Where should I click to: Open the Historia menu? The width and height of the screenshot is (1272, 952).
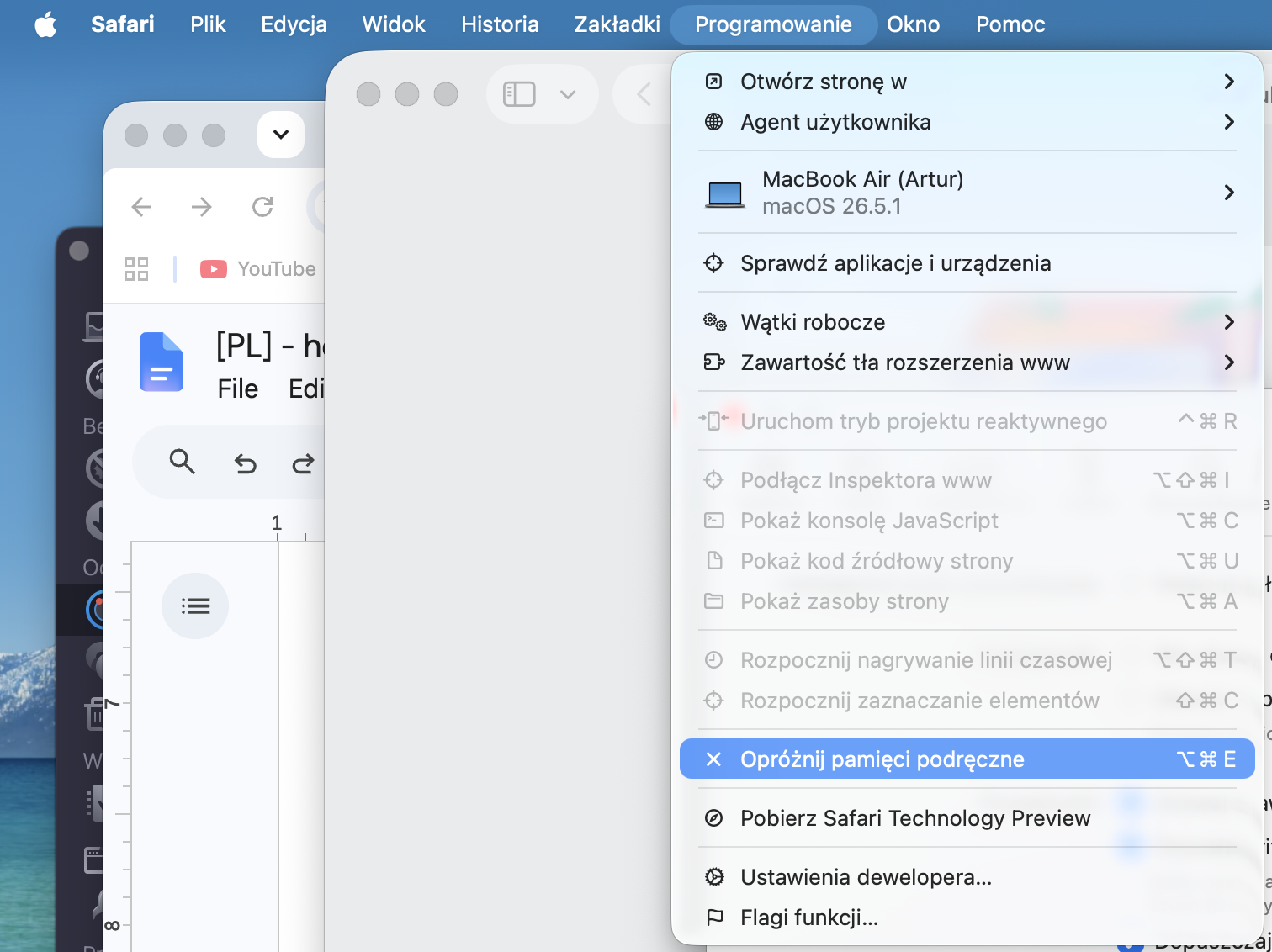(500, 24)
